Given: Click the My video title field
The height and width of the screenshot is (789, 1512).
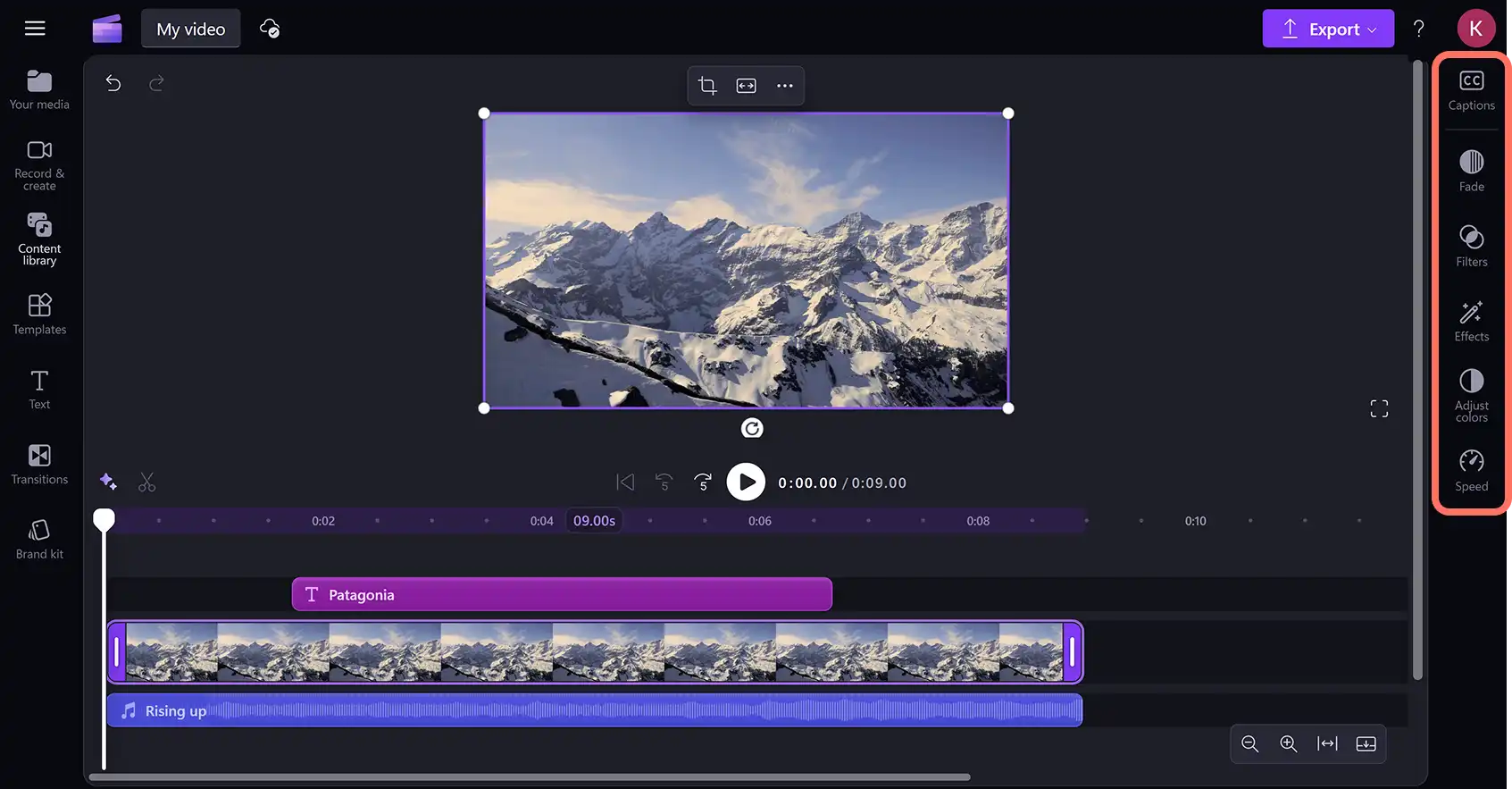Looking at the screenshot, I should tap(191, 29).
